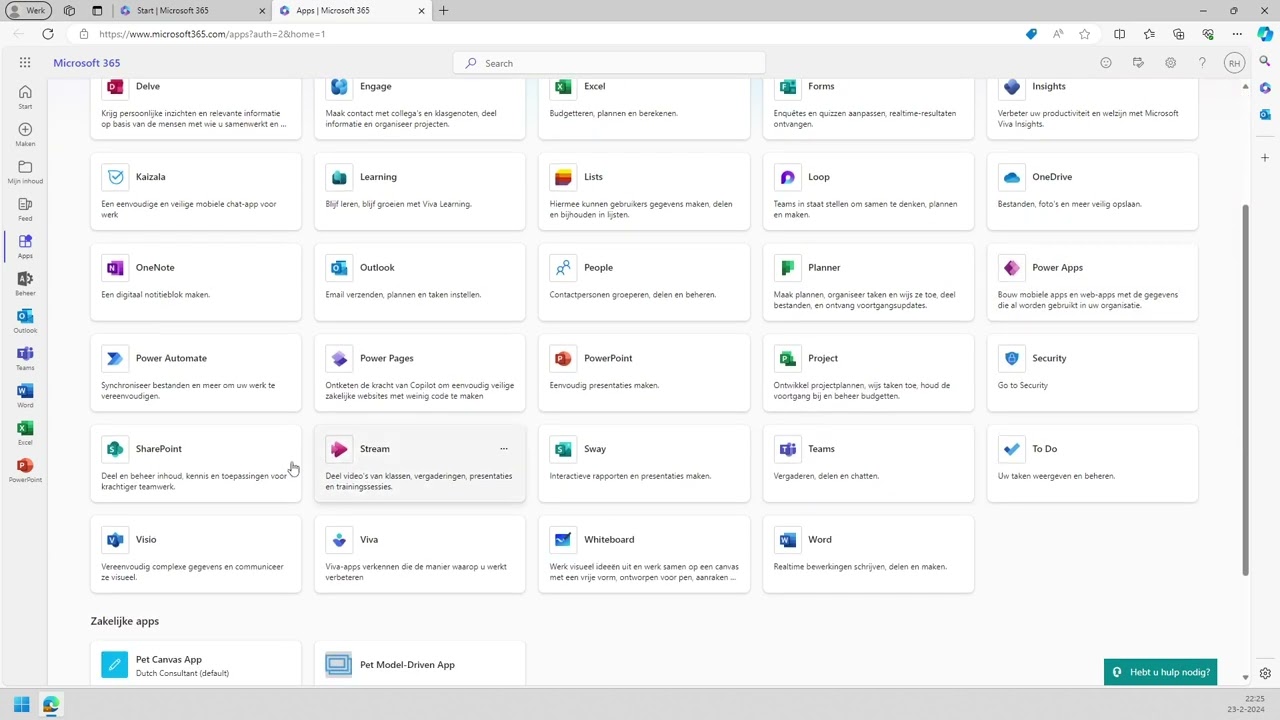Open the Outlook tile icon
Viewport: 1280px width, 720px height.
coord(339,268)
